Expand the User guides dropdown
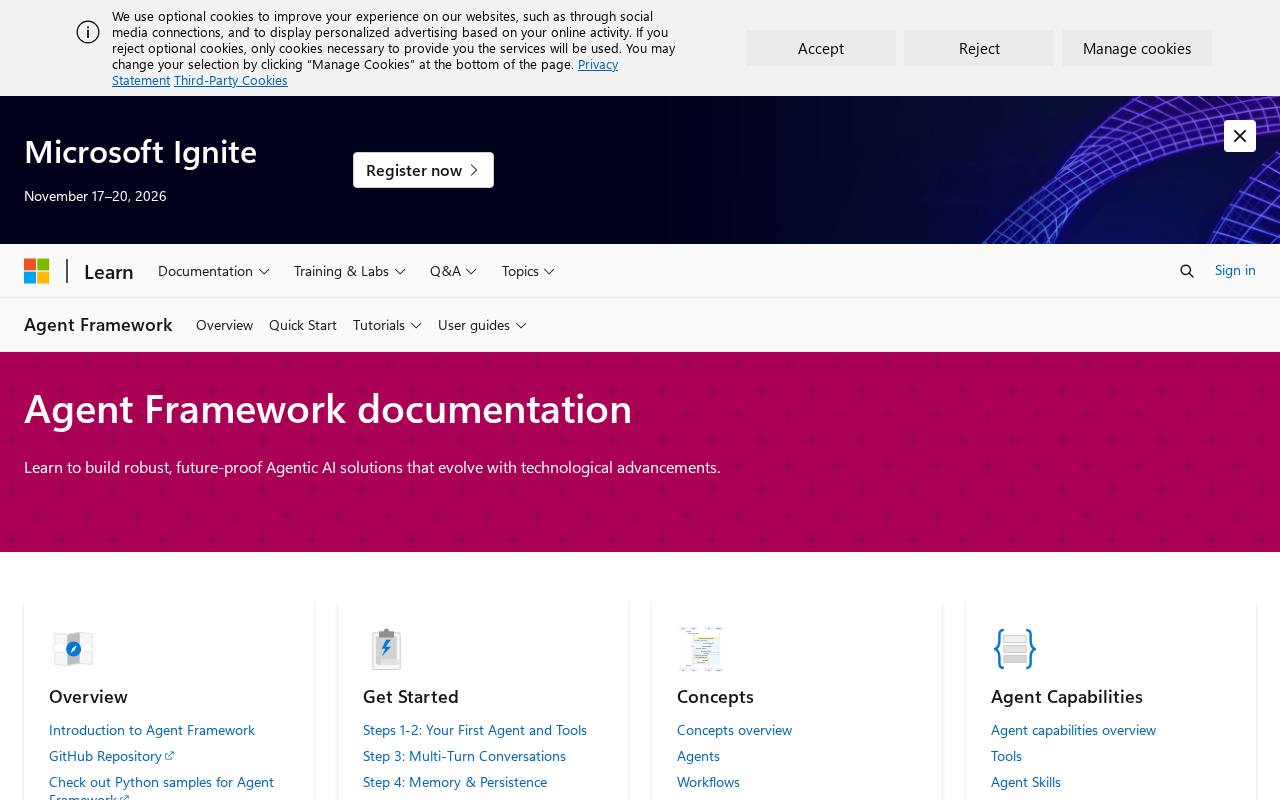1280x800 pixels. point(482,325)
